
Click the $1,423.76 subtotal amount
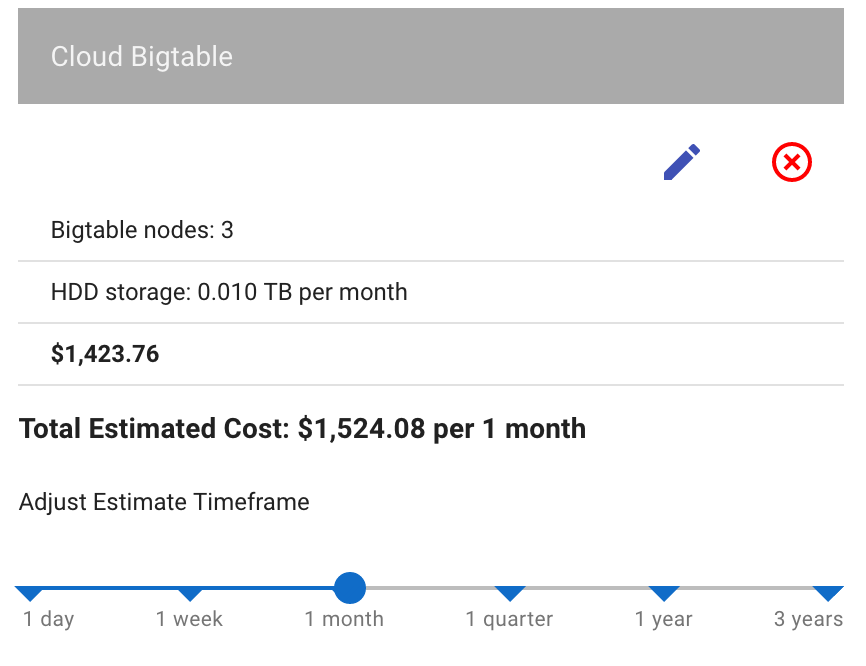point(105,354)
